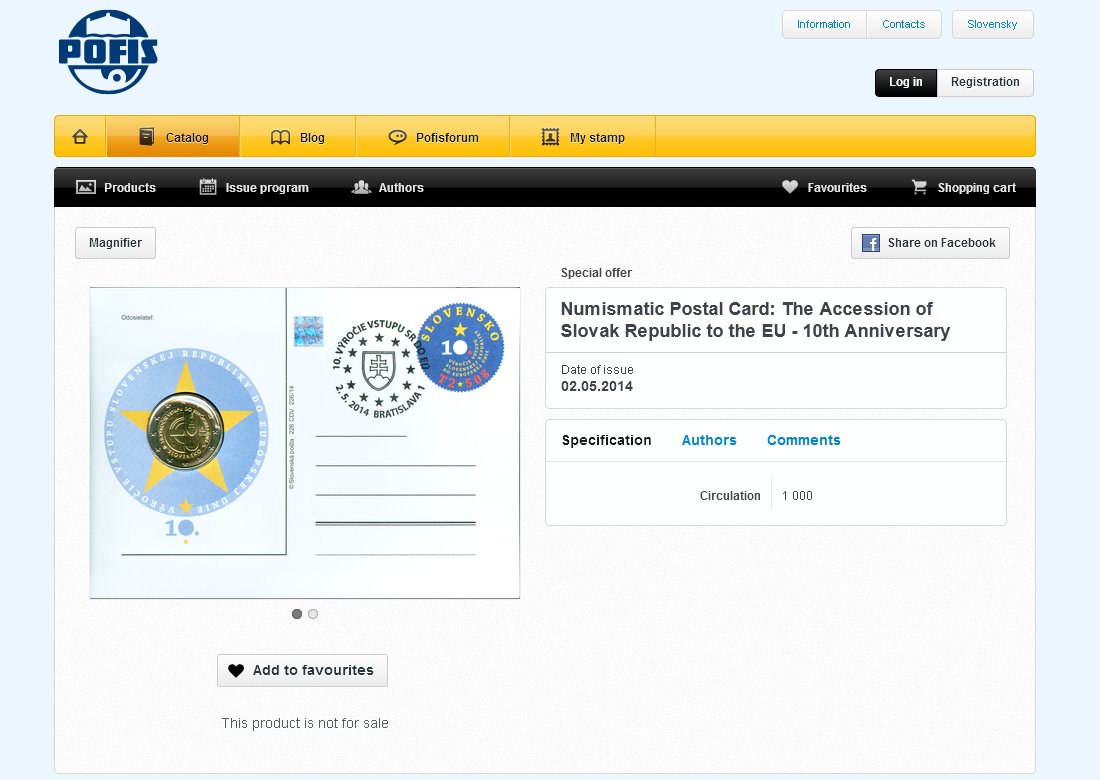Switch language to Slovensky

992,25
